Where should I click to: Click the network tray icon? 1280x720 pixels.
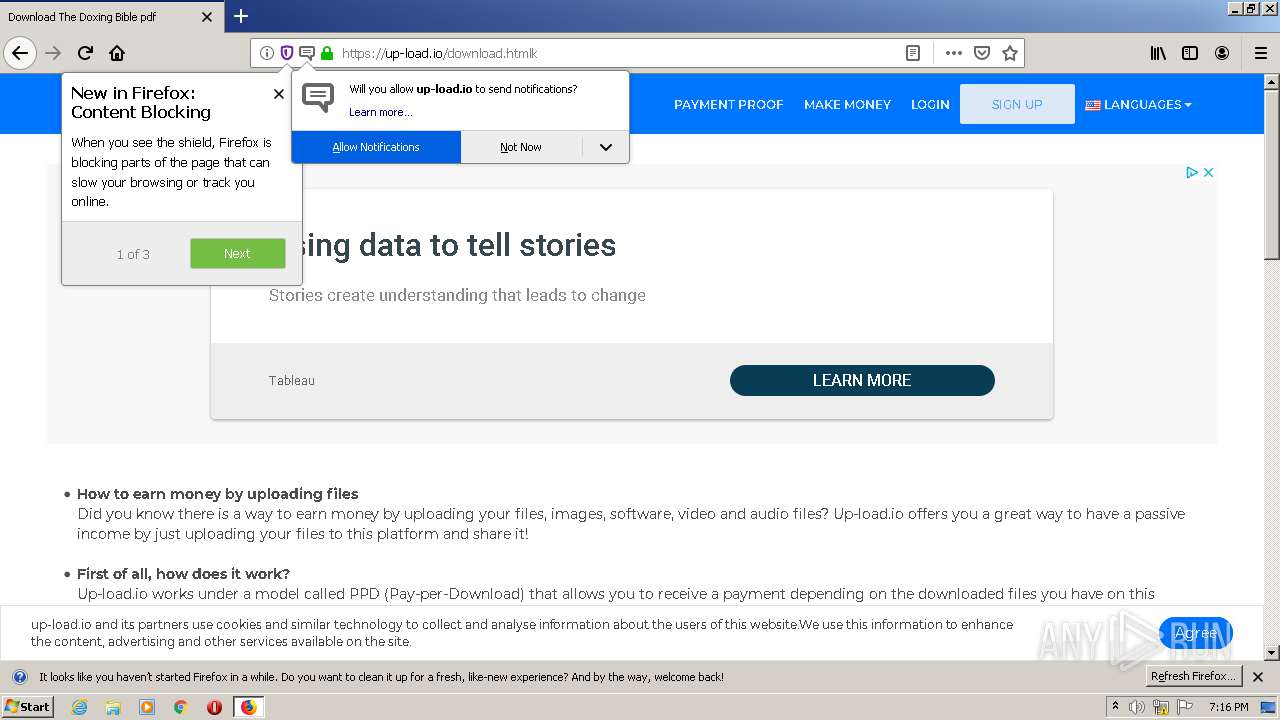1161,707
